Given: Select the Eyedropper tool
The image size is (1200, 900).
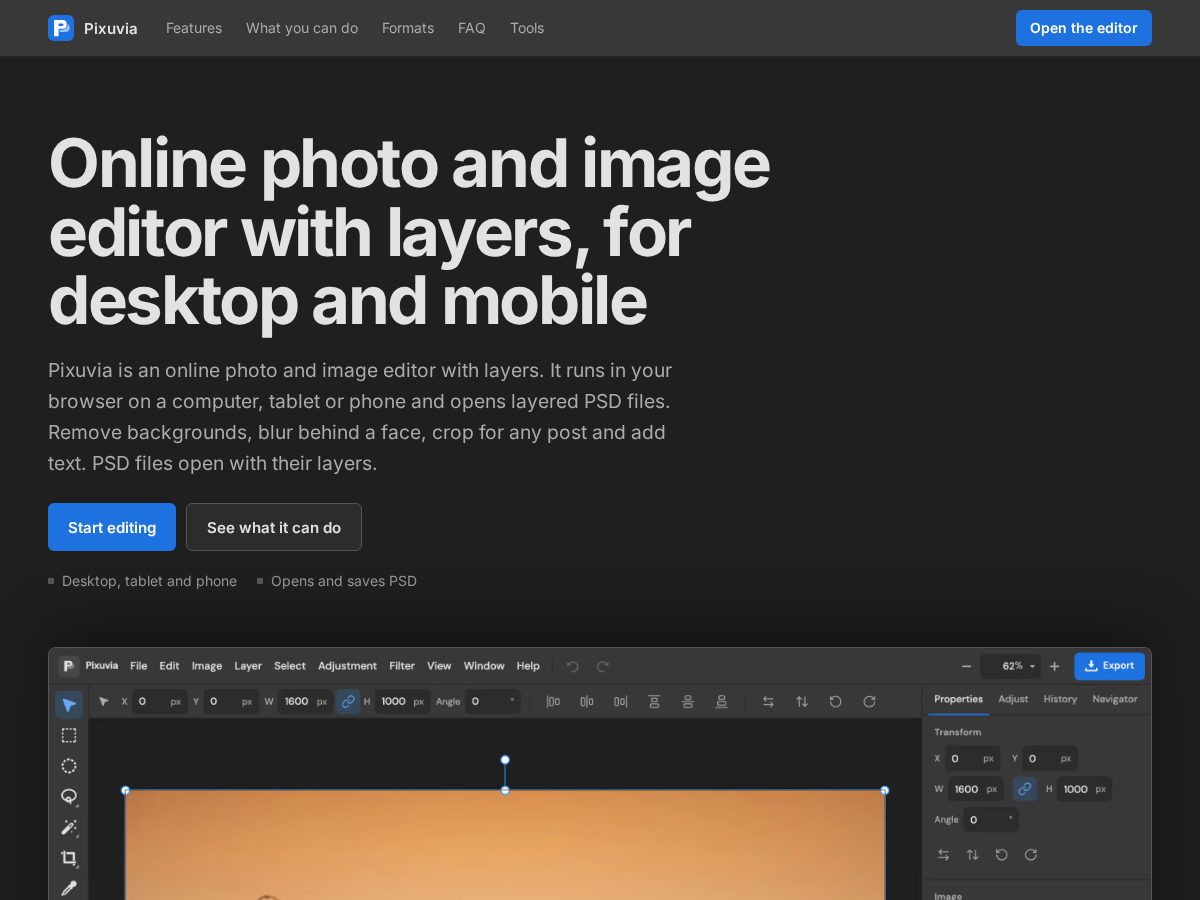Looking at the screenshot, I should tap(69, 888).
